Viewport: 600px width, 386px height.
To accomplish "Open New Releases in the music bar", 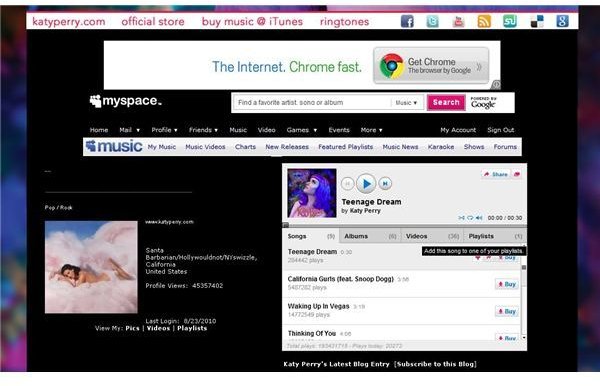I will pos(287,147).
